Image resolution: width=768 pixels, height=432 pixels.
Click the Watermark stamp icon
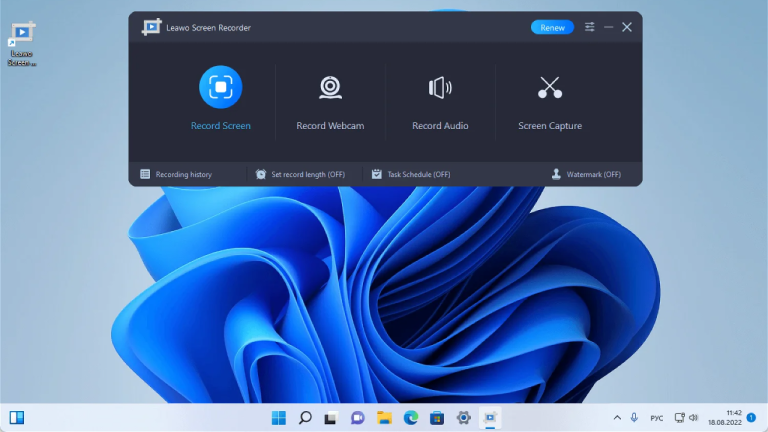click(556, 174)
